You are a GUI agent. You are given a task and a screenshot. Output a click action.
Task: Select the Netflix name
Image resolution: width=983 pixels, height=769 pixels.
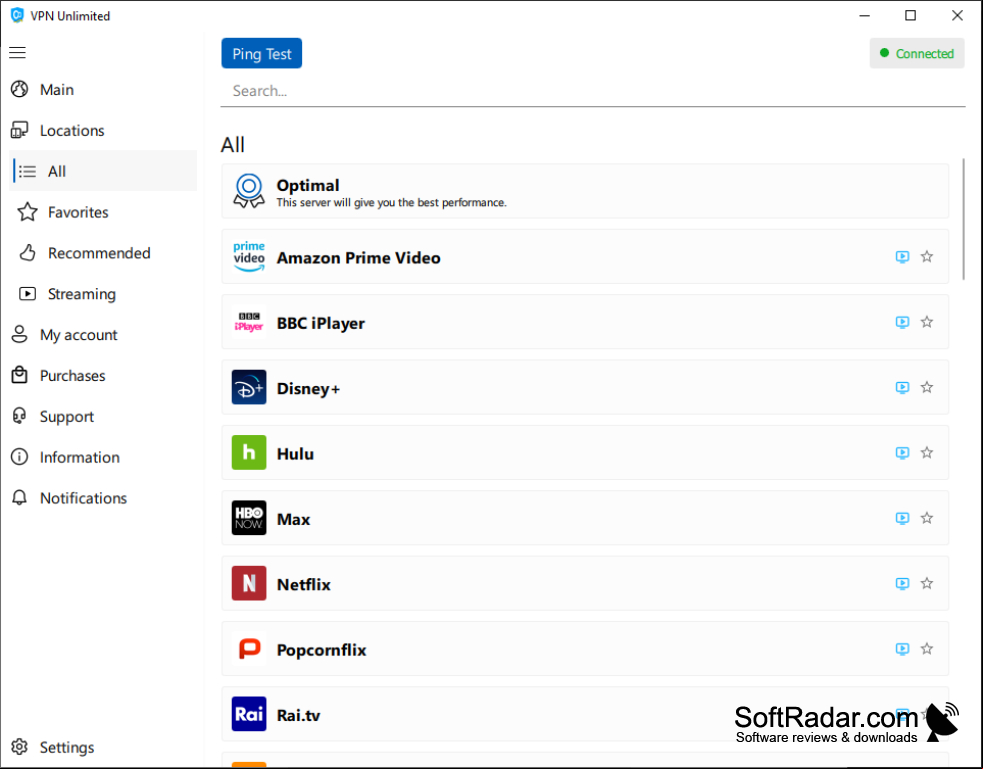pos(303,585)
